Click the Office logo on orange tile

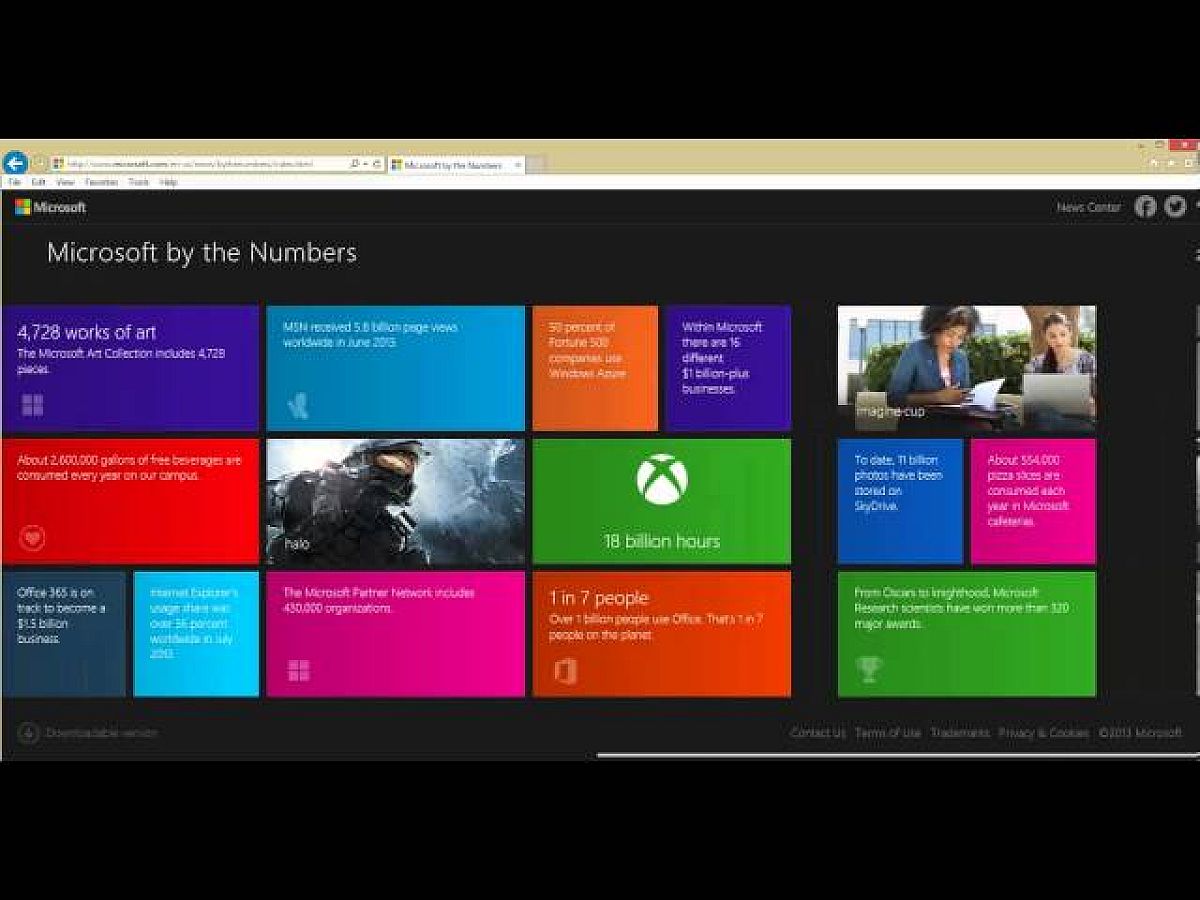tap(565, 670)
